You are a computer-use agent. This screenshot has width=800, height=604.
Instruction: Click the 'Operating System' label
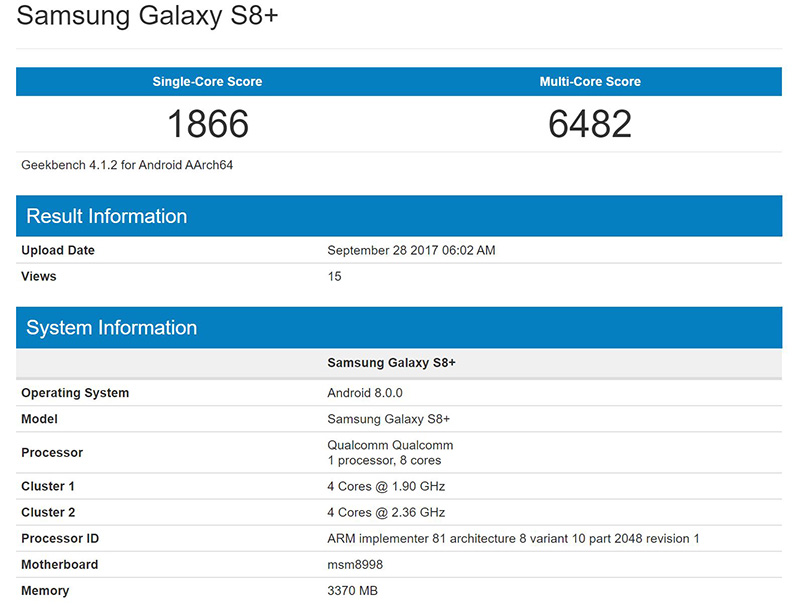tap(75, 393)
